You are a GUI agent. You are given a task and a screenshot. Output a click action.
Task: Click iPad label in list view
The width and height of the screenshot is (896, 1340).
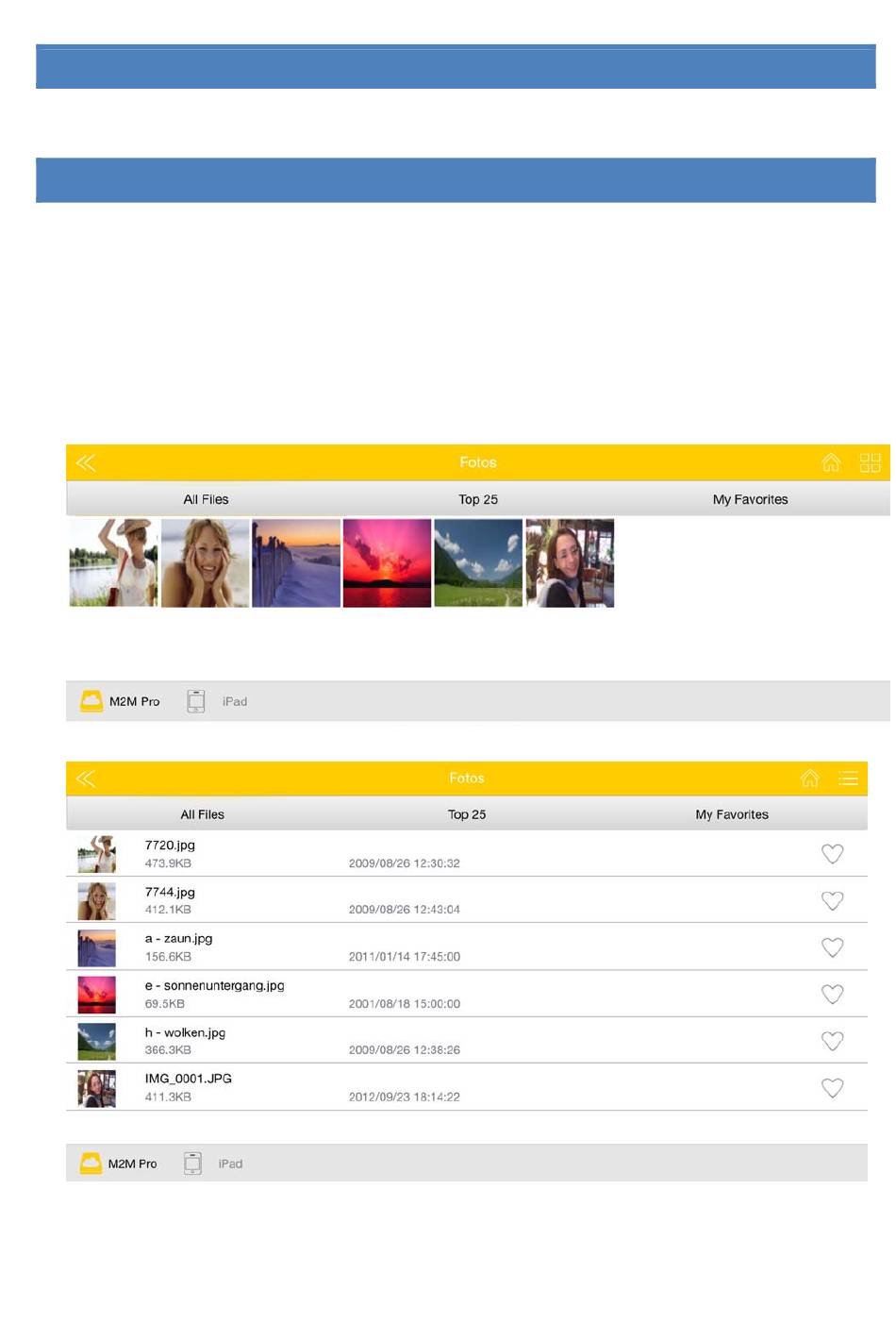(230, 1164)
